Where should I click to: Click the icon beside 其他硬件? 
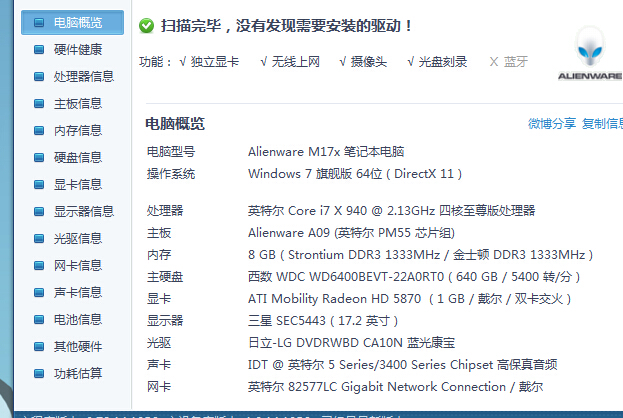pyautogui.click(x=39, y=346)
